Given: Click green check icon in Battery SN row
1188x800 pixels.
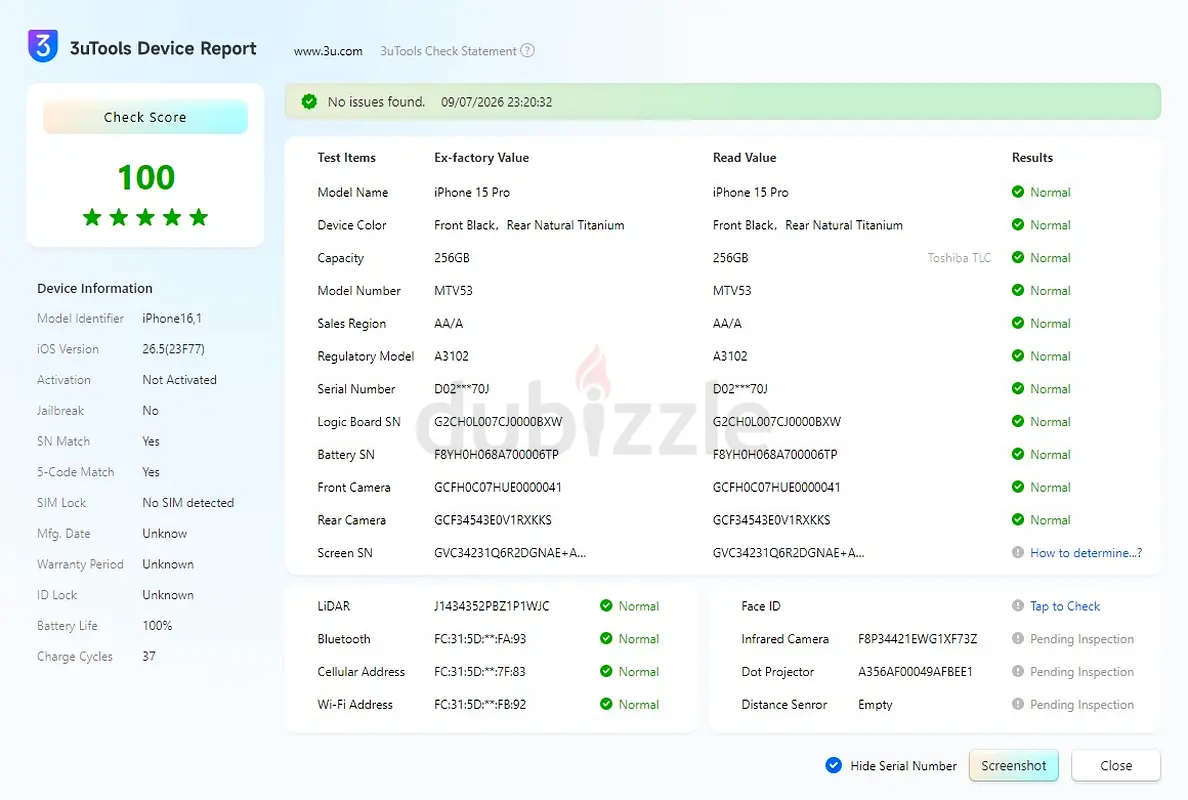Looking at the screenshot, I should pyautogui.click(x=1018, y=454).
